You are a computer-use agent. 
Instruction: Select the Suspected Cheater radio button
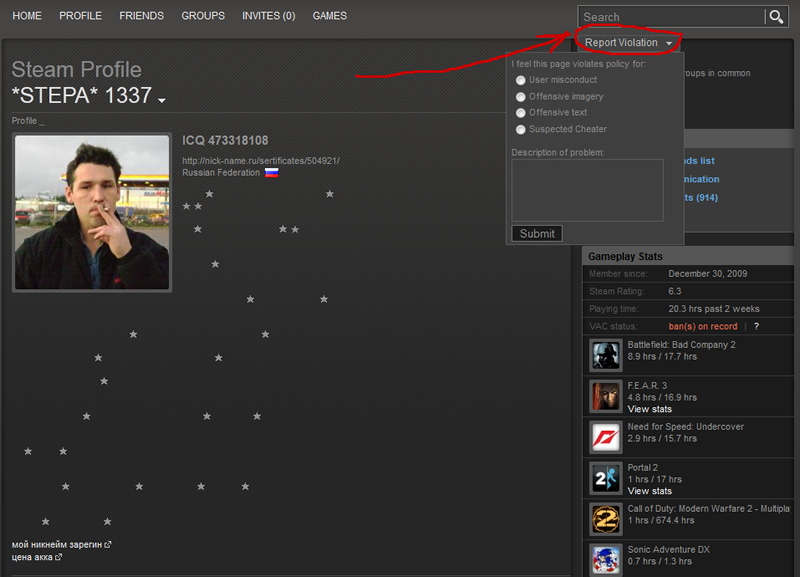point(520,130)
